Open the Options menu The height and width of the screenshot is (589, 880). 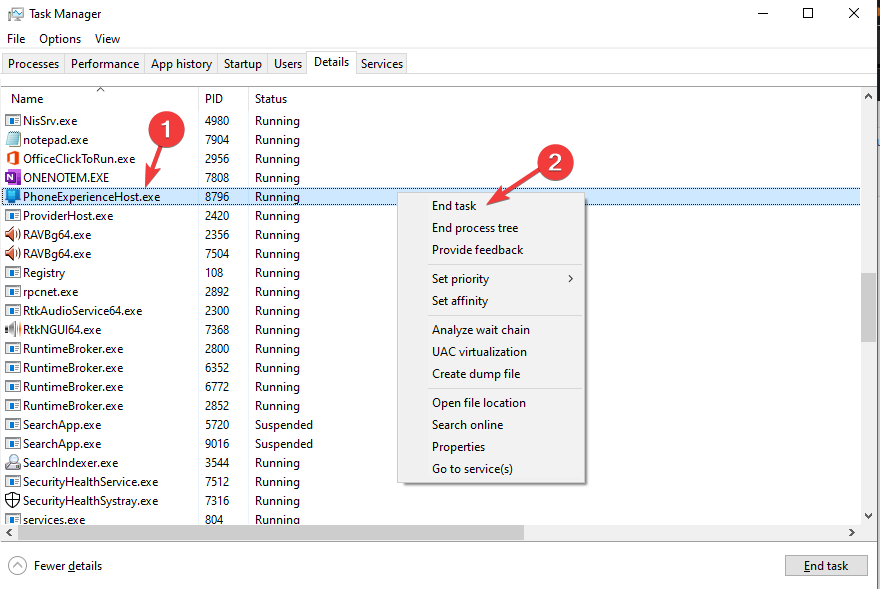[60, 39]
